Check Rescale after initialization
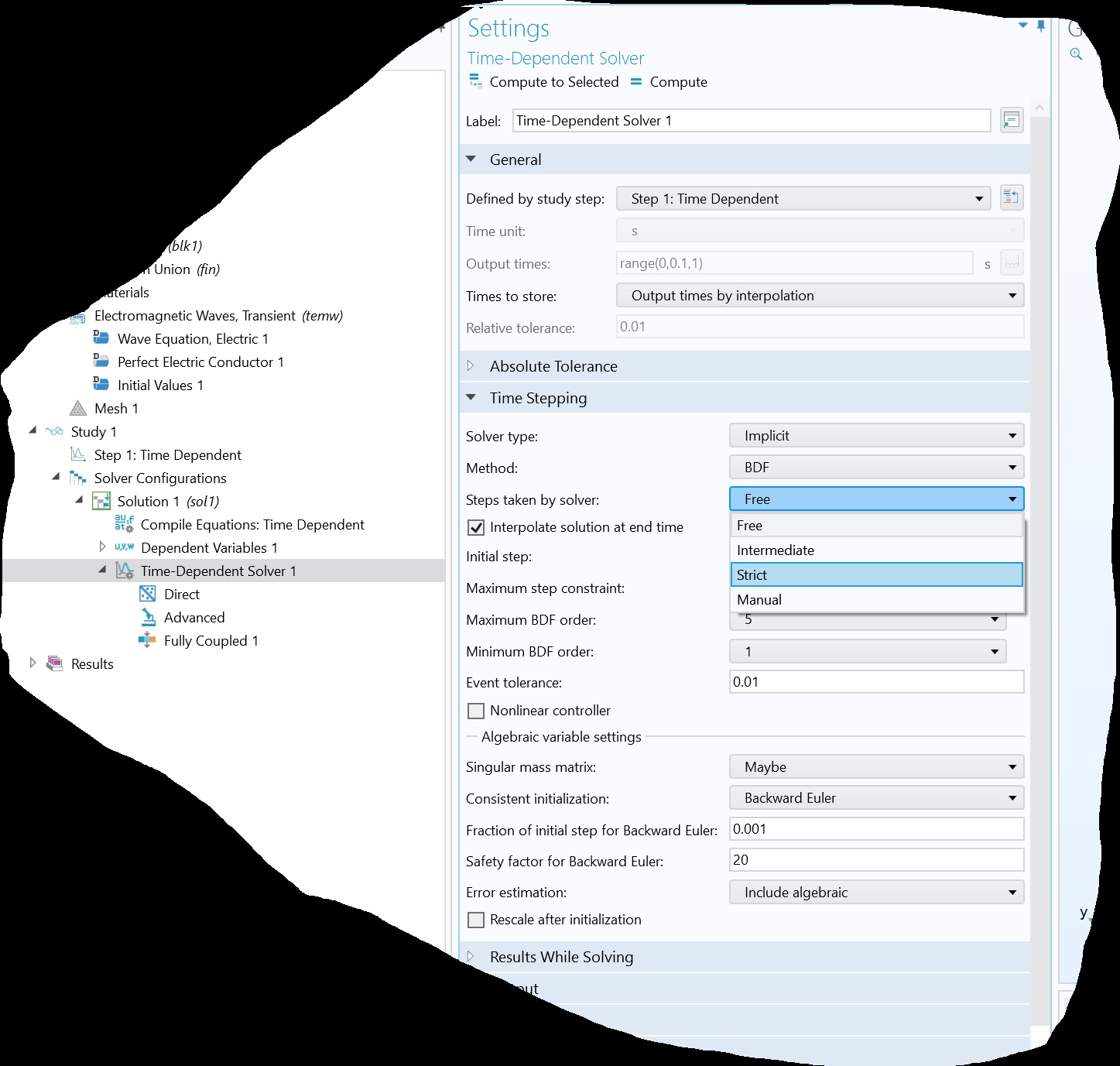Image resolution: width=1120 pixels, height=1066 pixels. point(477,920)
